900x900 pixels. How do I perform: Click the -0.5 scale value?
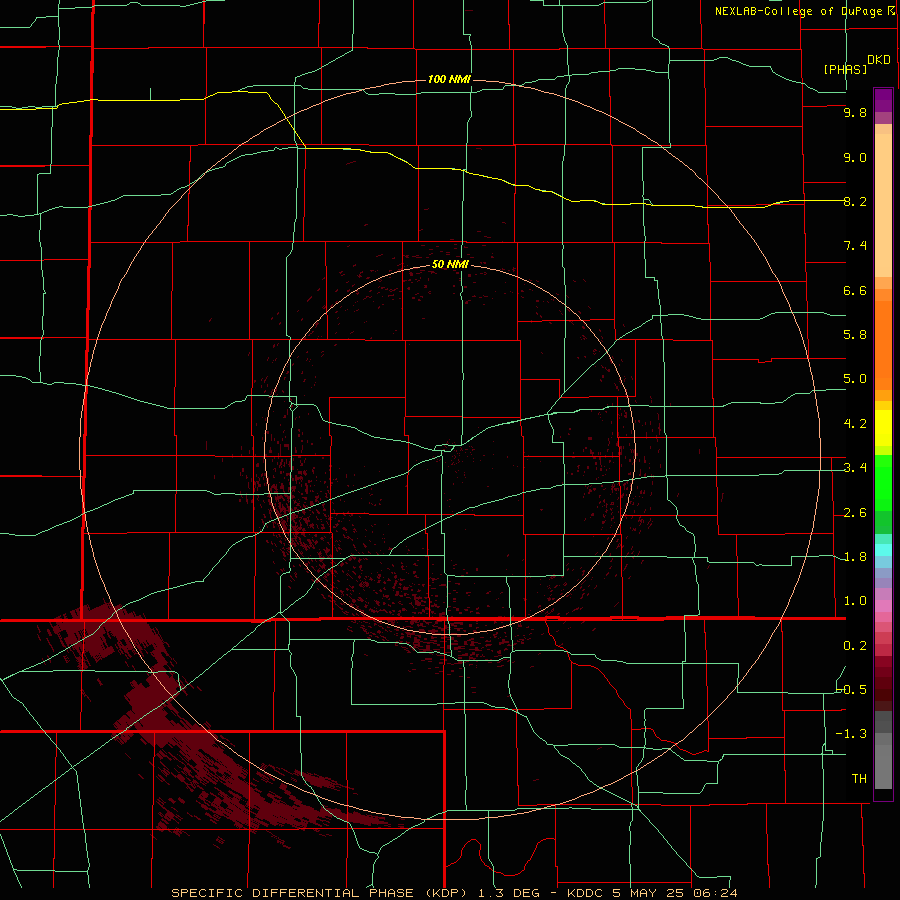point(852,689)
